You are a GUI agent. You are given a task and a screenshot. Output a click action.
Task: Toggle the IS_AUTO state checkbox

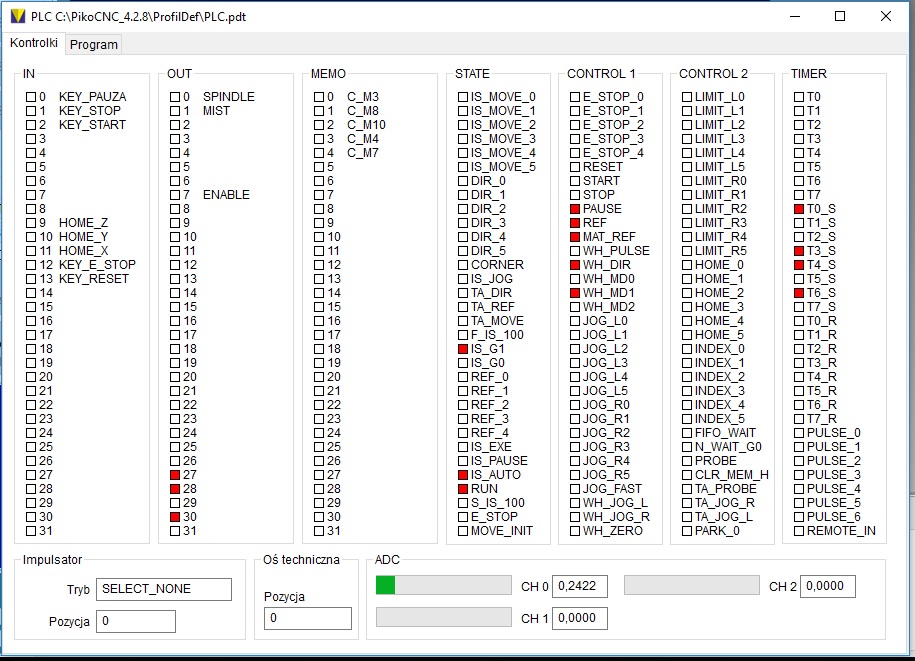(x=463, y=475)
